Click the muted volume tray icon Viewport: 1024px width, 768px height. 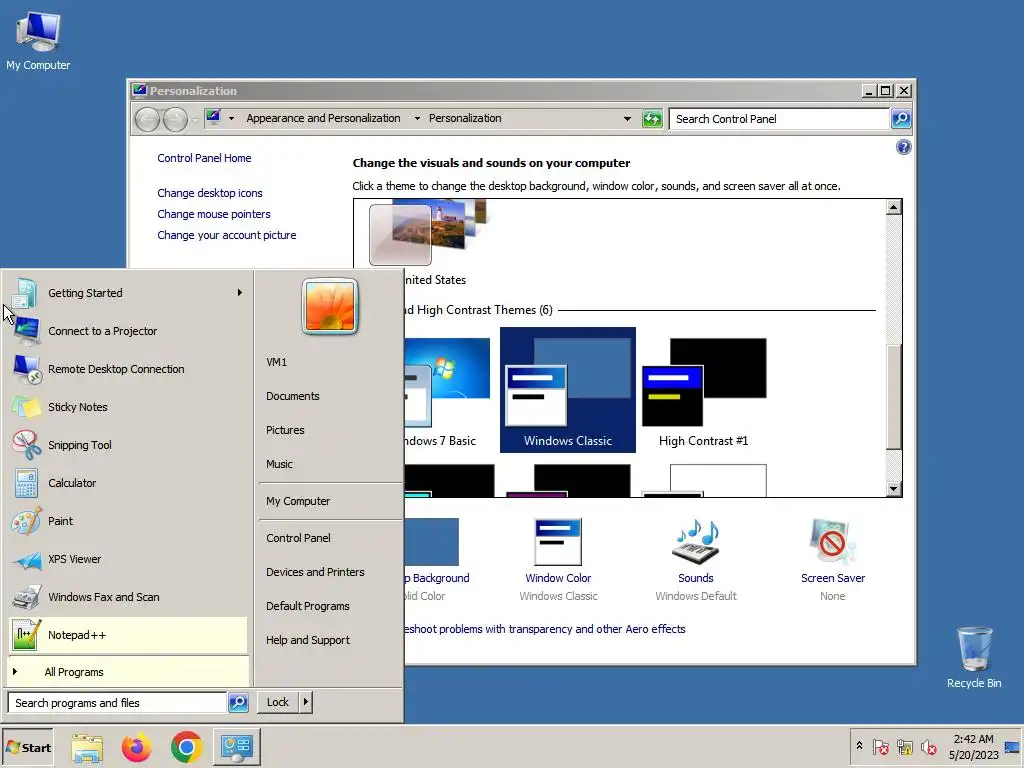tap(928, 747)
